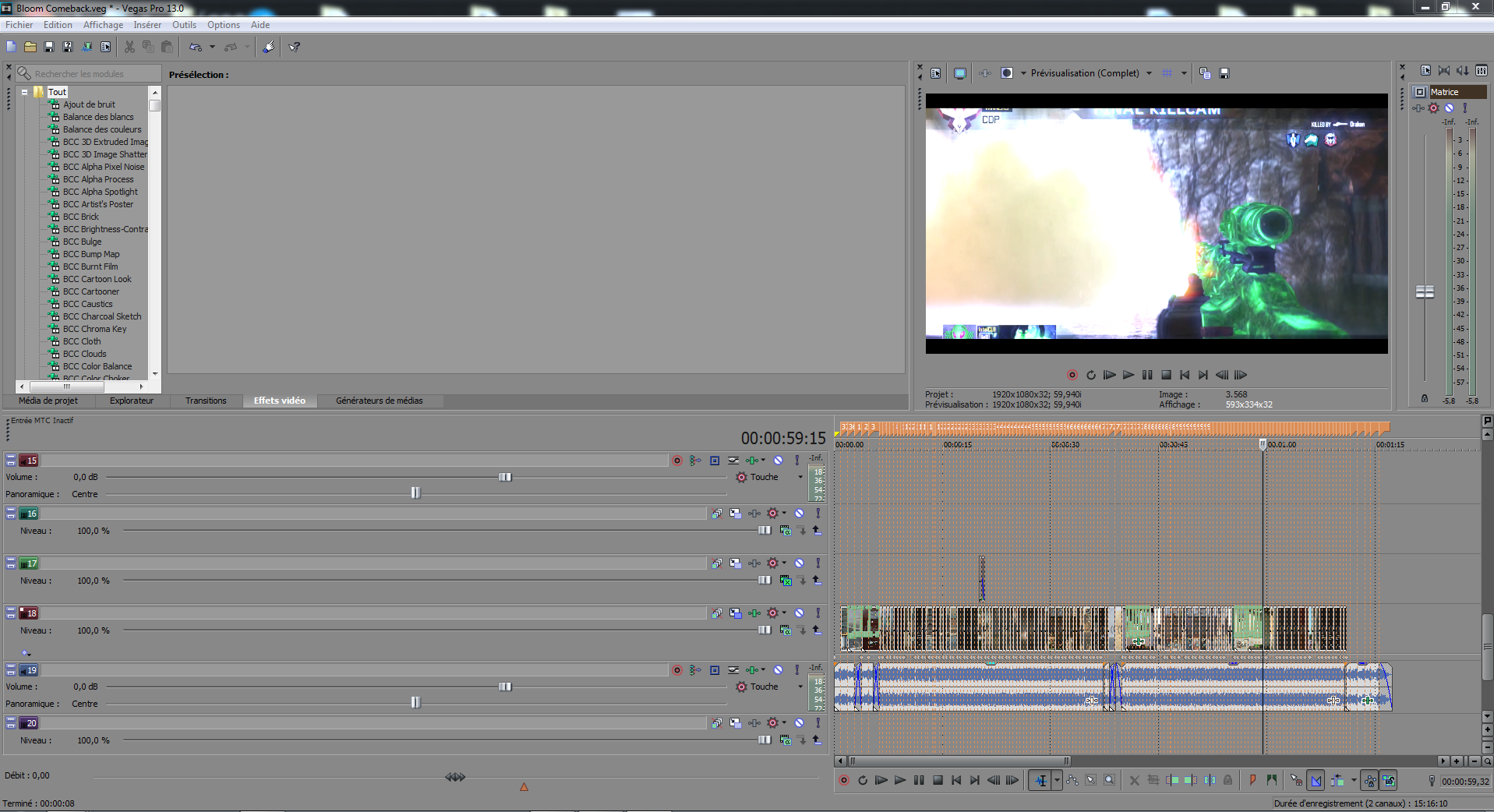Image resolution: width=1494 pixels, height=812 pixels.
Task: Toggle auto ripple in the timeline toolbar
Action: pyautogui.click(x=1337, y=780)
